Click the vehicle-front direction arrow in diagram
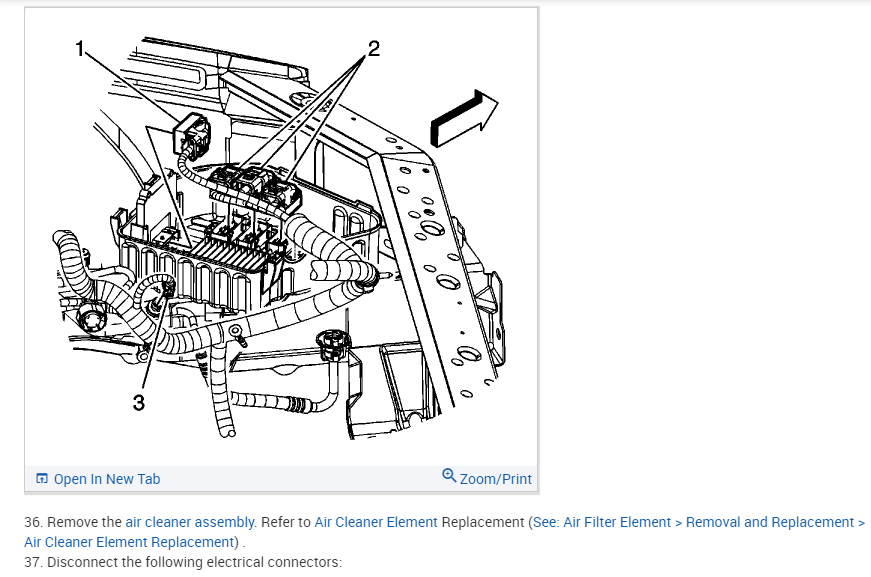Viewport: 871px width, 577px height. pos(464,119)
